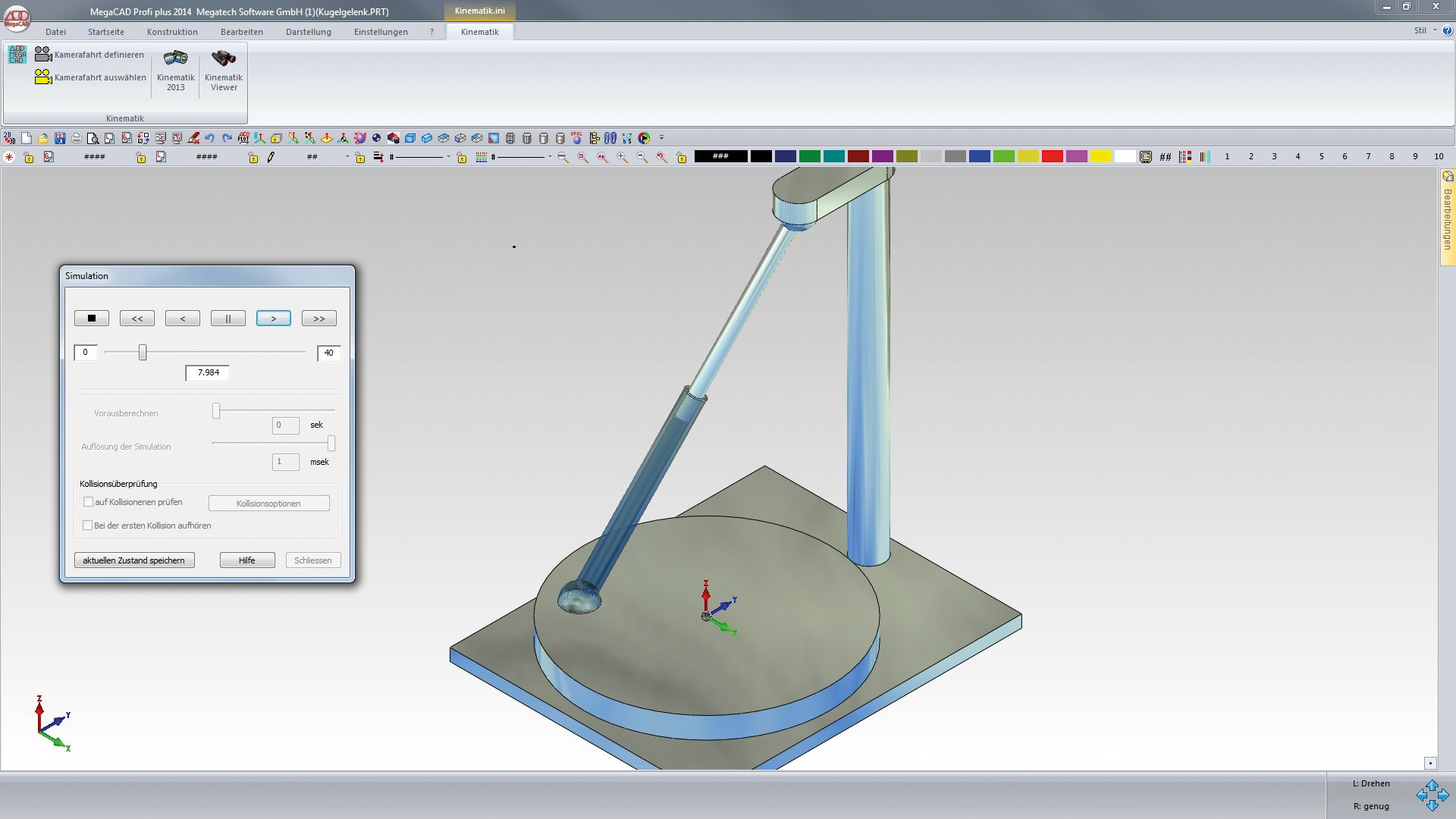Click the help question mark icon top right
1456x819 pixels.
(x=1447, y=31)
